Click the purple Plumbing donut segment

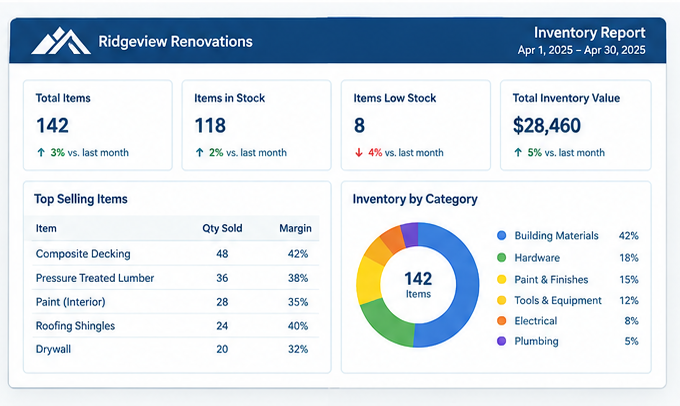coord(410,235)
